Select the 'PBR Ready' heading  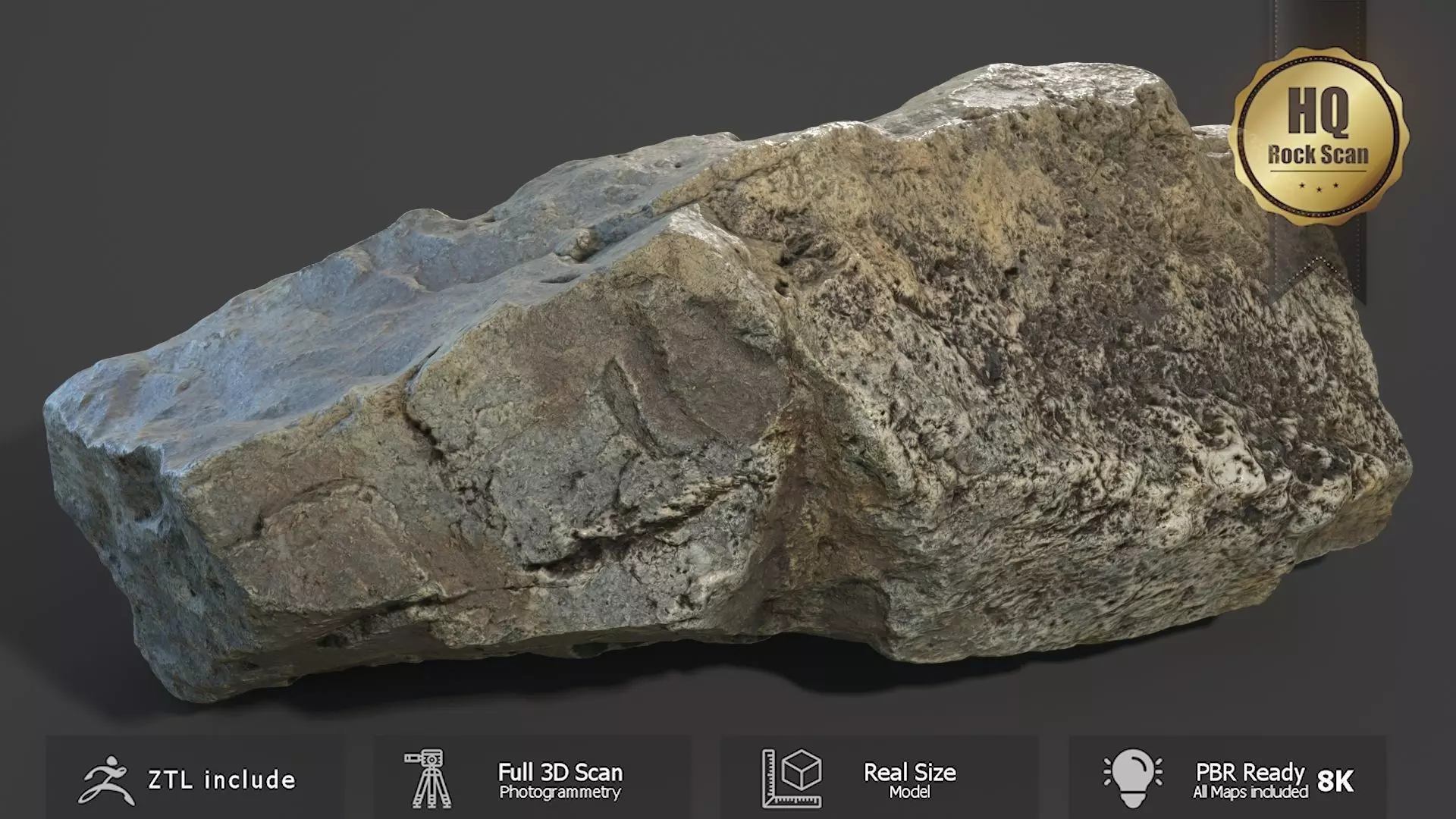point(1250,772)
